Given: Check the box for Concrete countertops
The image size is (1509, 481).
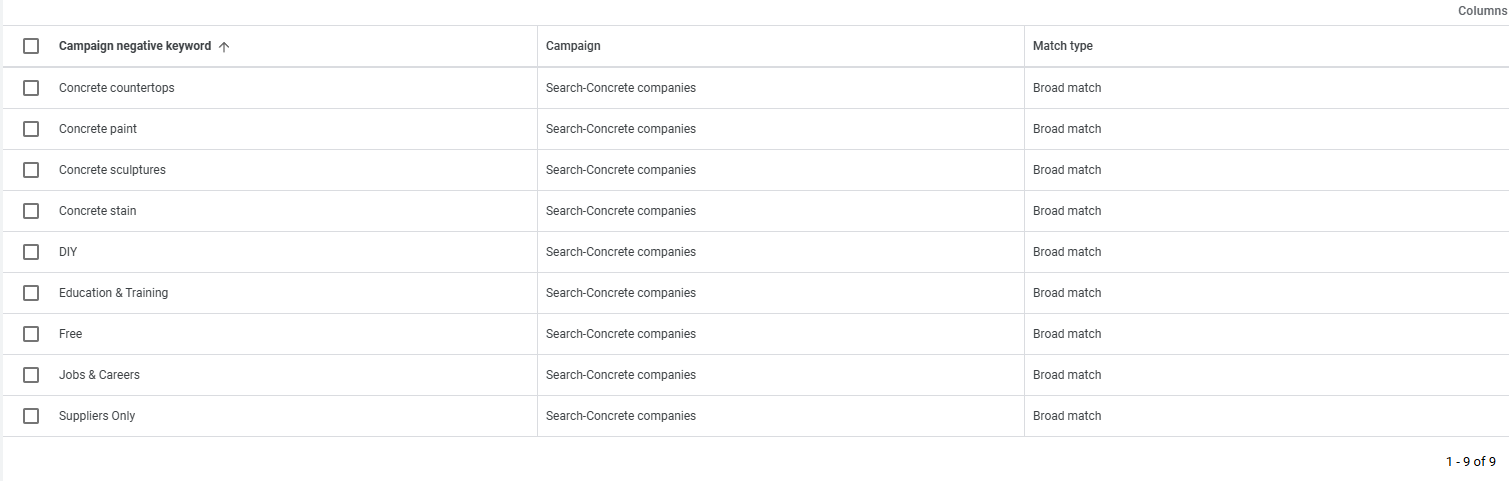Looking at the screenshot, I should [31, 88].
